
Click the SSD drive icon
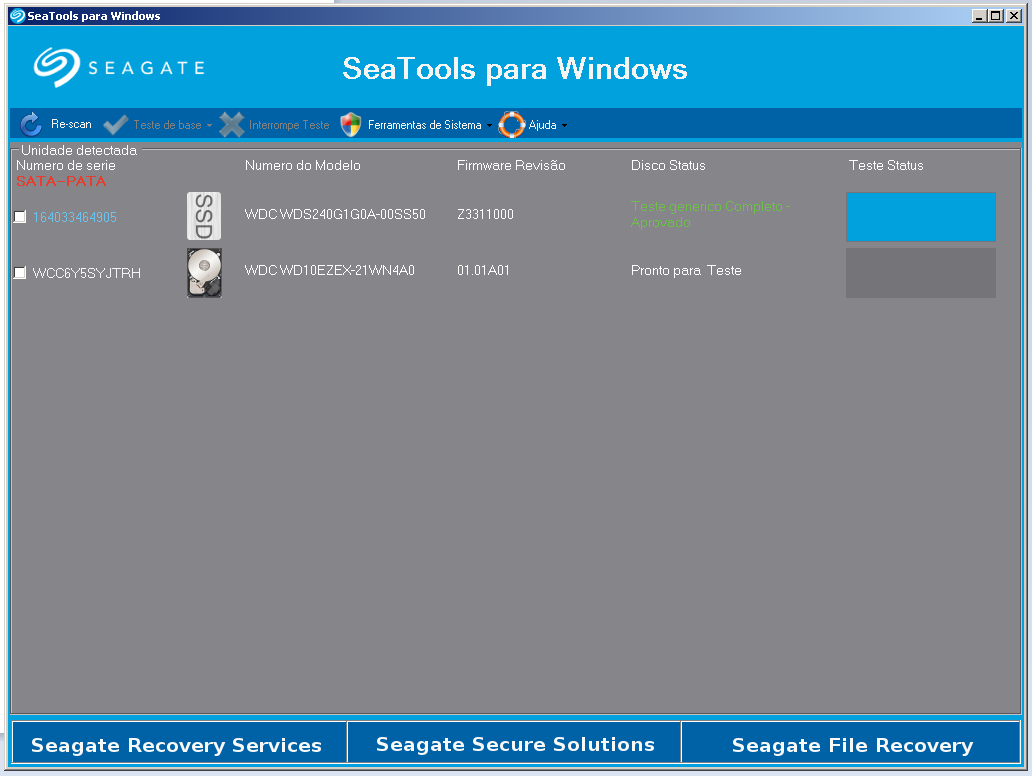pyautogui.click(x=204, y=216)
